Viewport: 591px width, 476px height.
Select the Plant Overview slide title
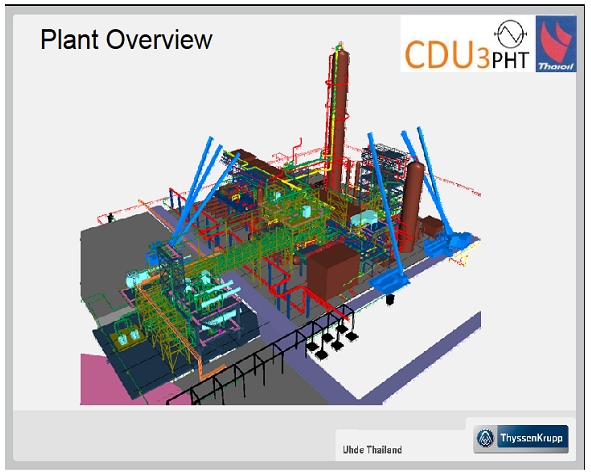click(126, 39)
